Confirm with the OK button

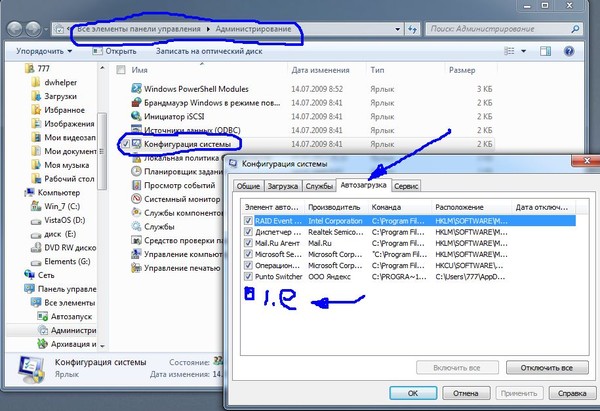(x=413, y=393)
